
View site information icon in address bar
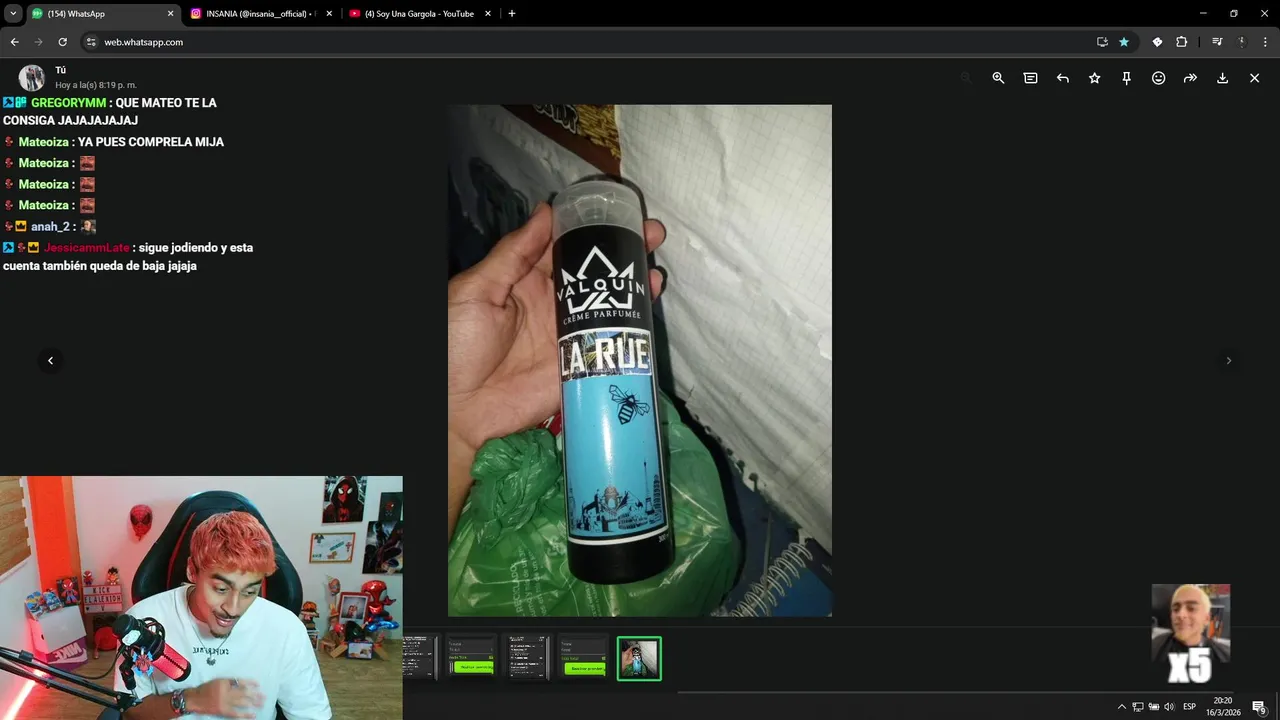click(91, 42)
